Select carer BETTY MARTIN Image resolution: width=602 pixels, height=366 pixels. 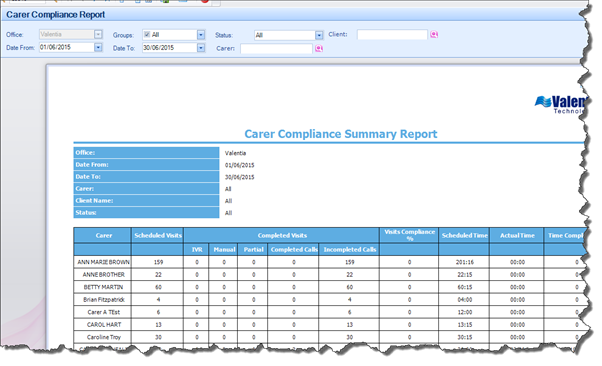(x=103, y=287)
